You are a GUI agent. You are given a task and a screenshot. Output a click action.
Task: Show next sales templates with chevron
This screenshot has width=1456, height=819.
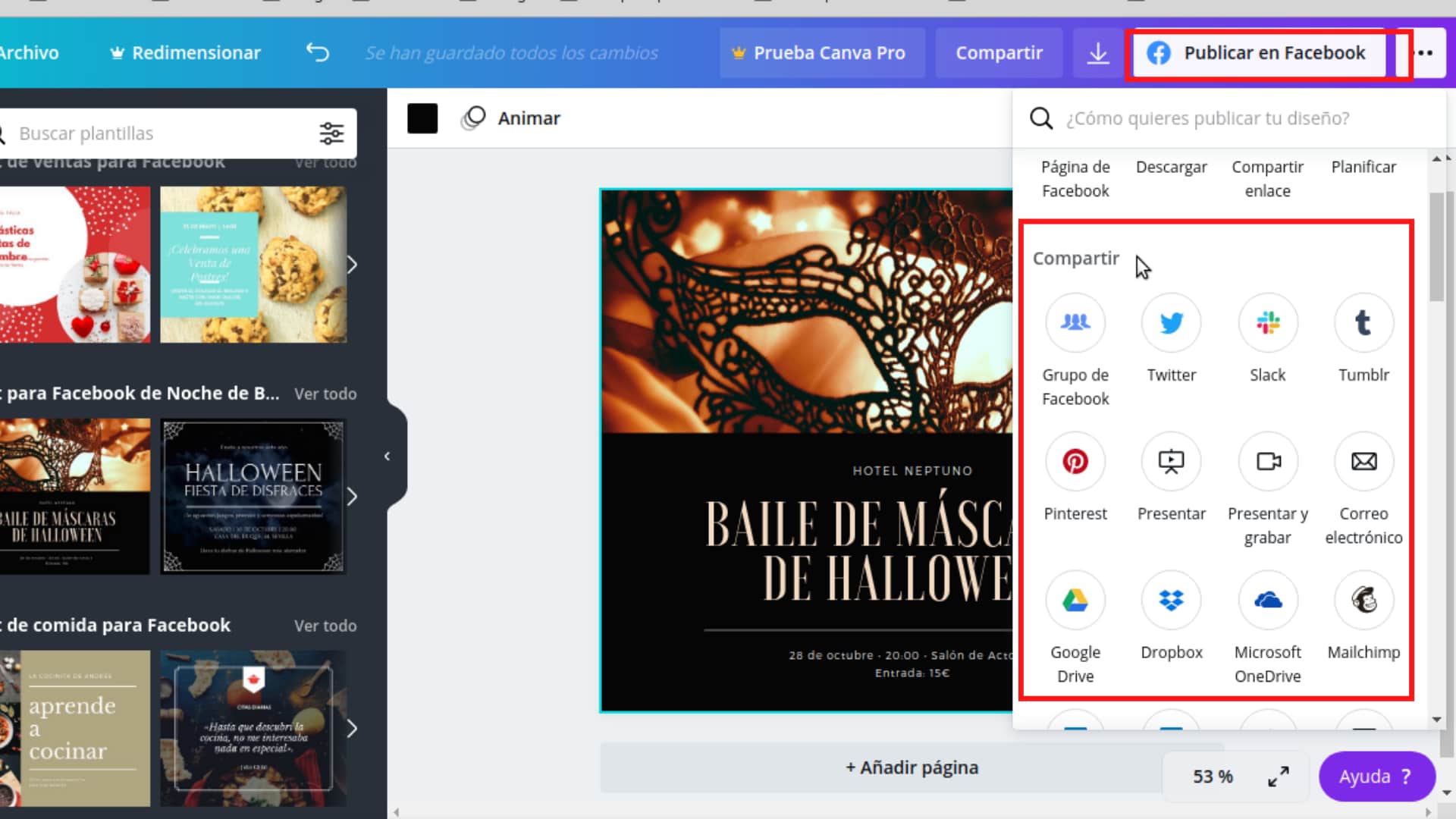pos(352,265)
